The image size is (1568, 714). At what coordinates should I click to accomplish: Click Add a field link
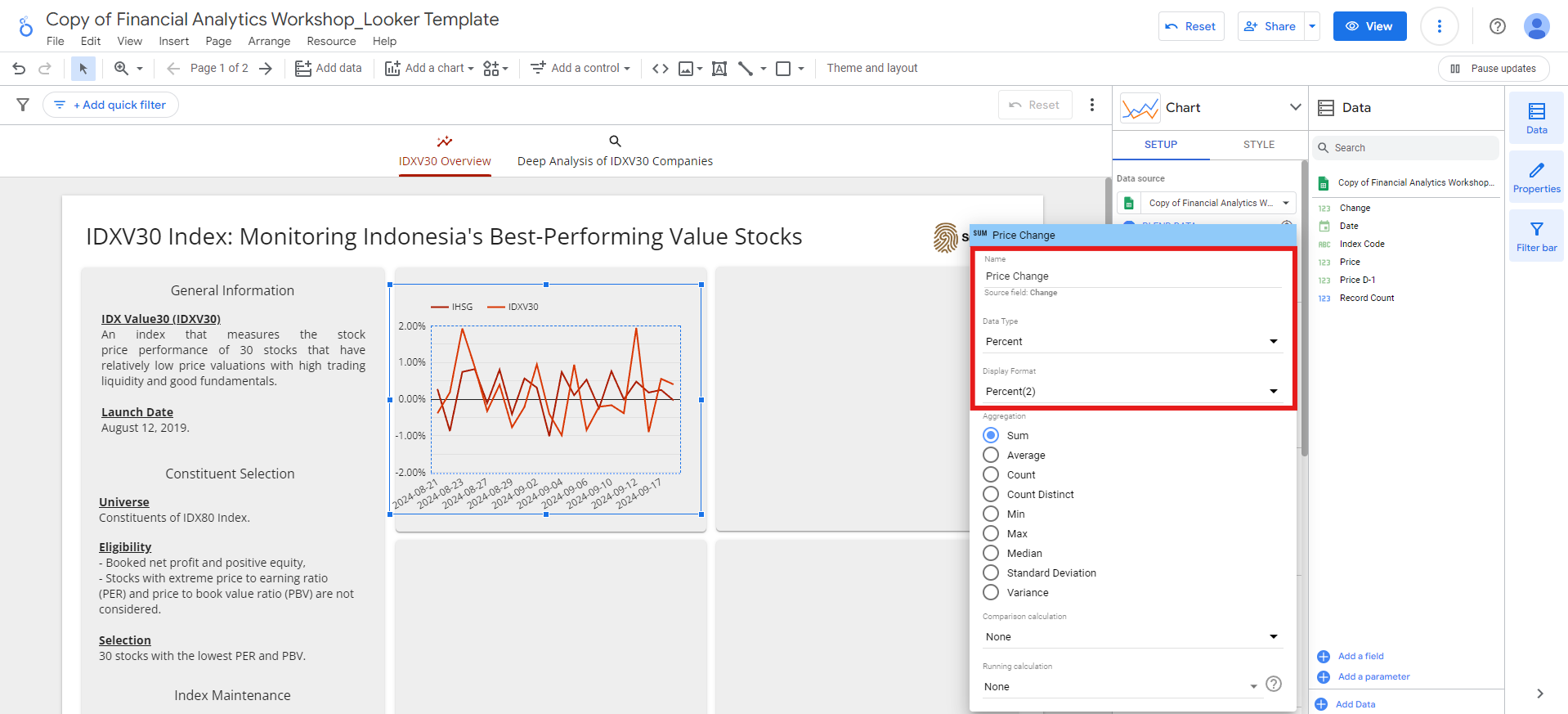point(1360,656)
